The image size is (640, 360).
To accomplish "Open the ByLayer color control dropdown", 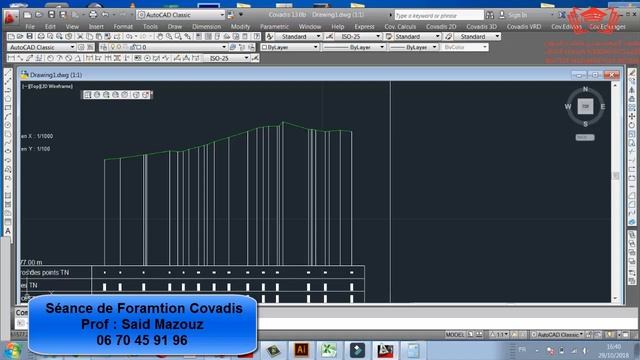I will [x=289, y=47].
